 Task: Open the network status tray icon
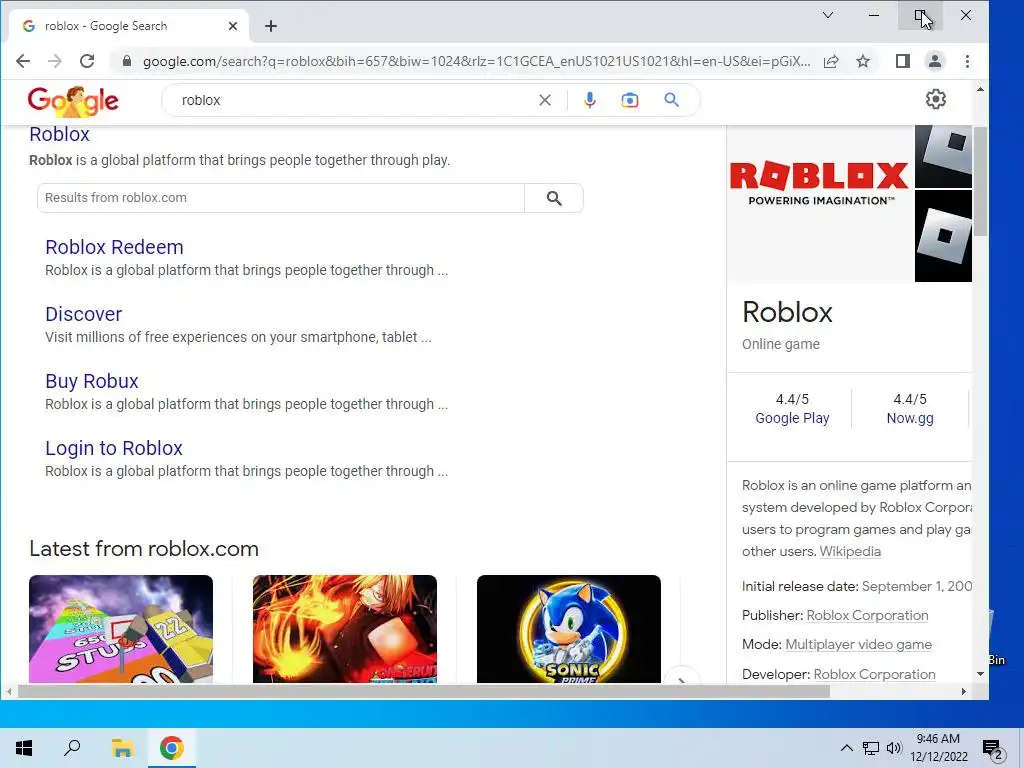[x=871, y=748]
